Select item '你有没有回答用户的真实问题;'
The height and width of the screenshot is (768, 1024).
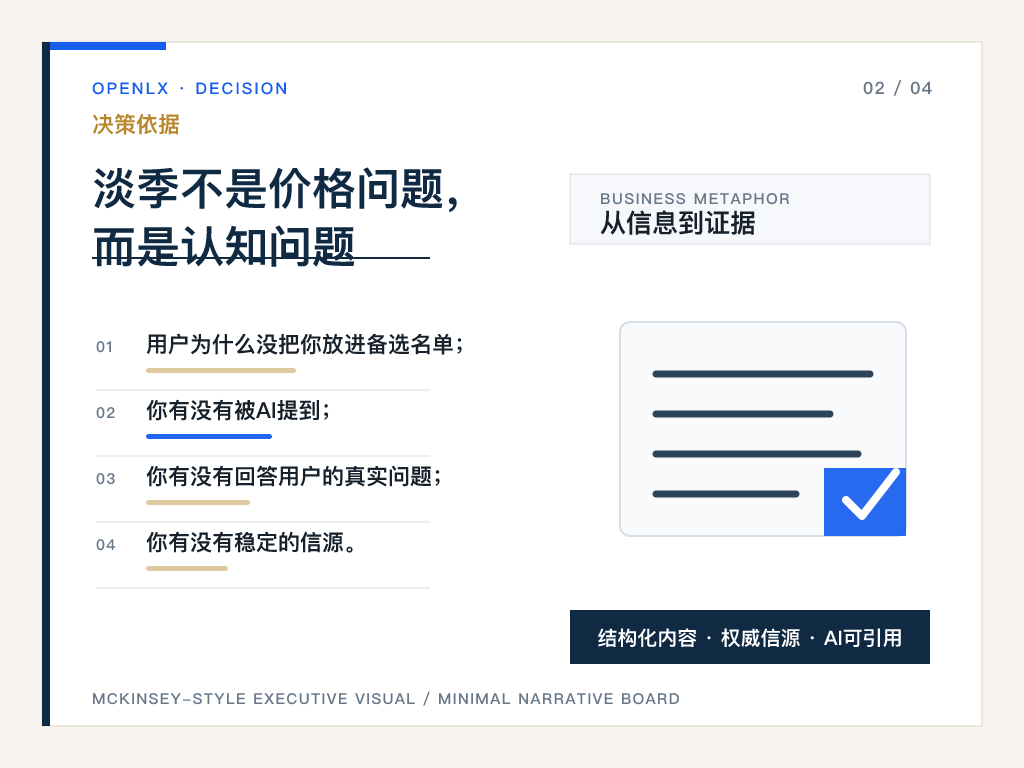point(294,476)
